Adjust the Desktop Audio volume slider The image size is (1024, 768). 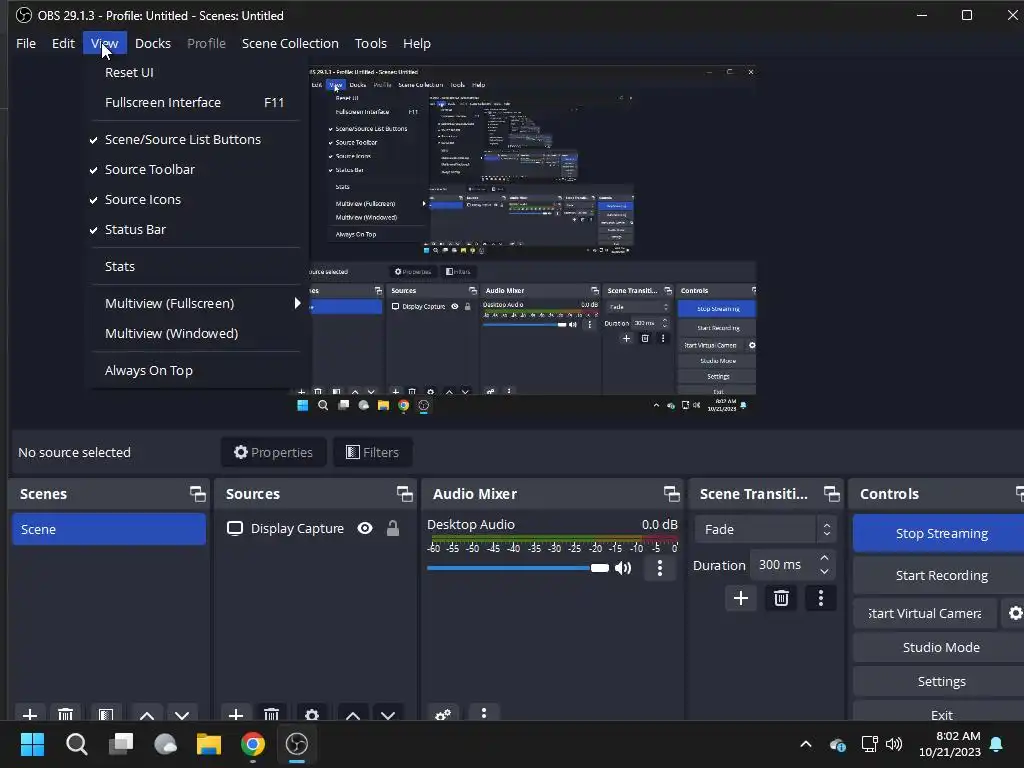[x=518, y=568]
